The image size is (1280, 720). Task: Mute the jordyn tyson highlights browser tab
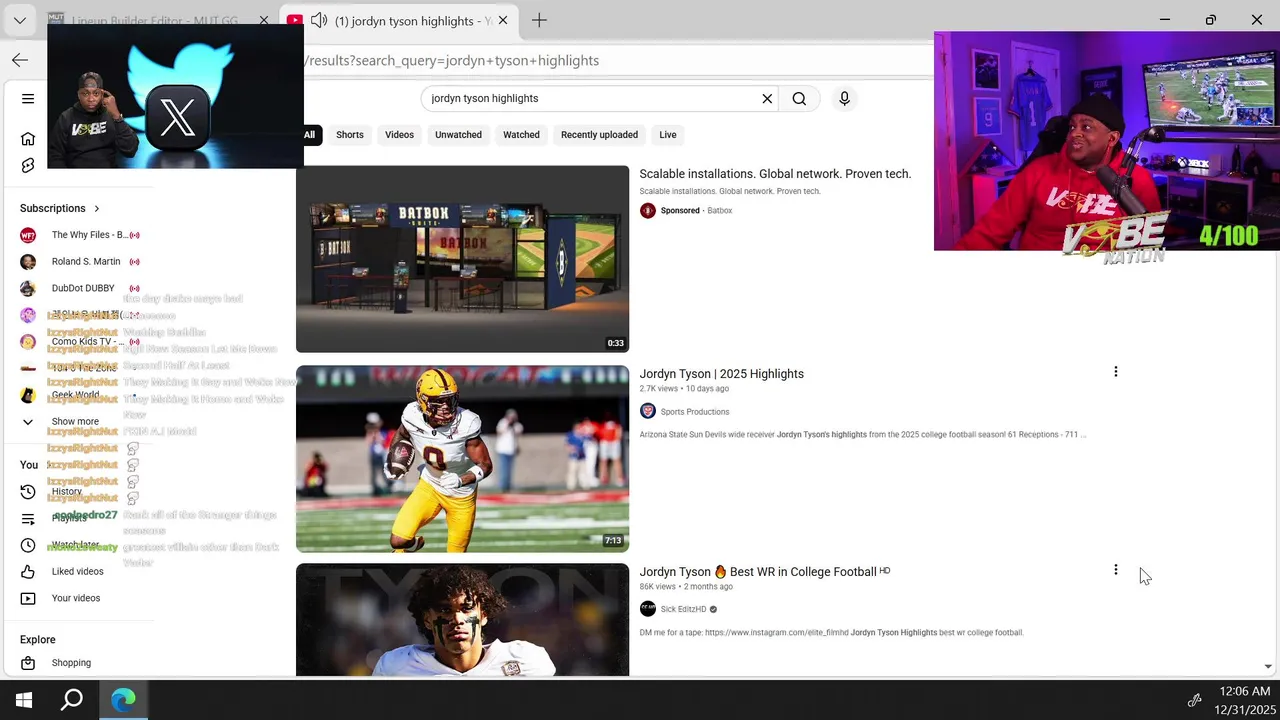[319, 20]
